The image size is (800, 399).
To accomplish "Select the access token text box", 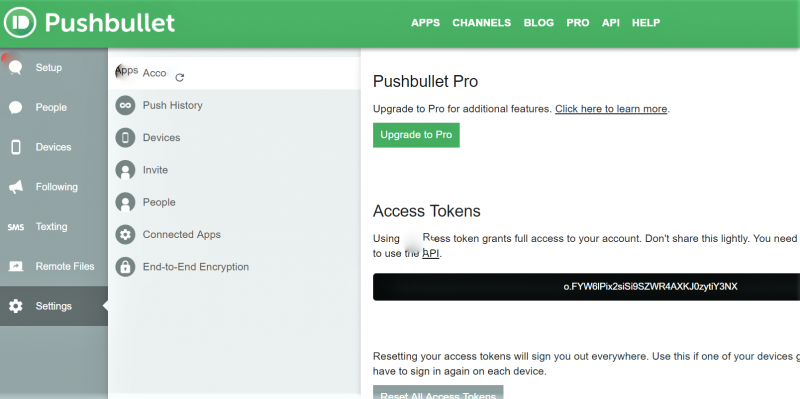I will click(586, 287).
